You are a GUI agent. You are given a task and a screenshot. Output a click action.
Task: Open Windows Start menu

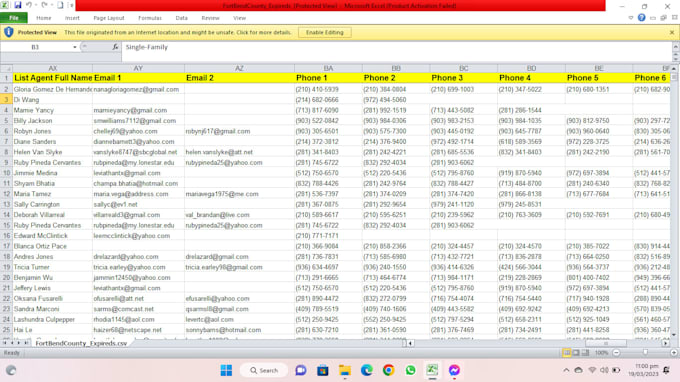[226, 370]
